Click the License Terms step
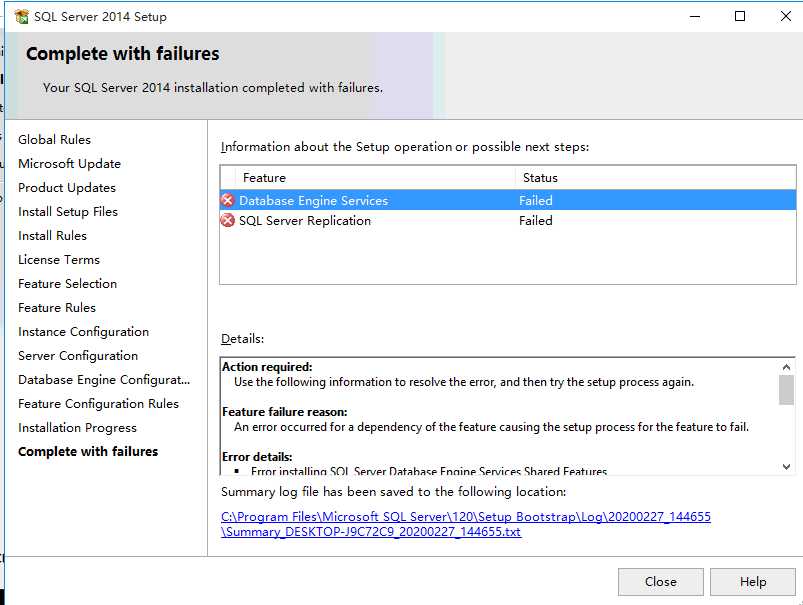This screenshot has width=803, height=605. coord(59,260)
